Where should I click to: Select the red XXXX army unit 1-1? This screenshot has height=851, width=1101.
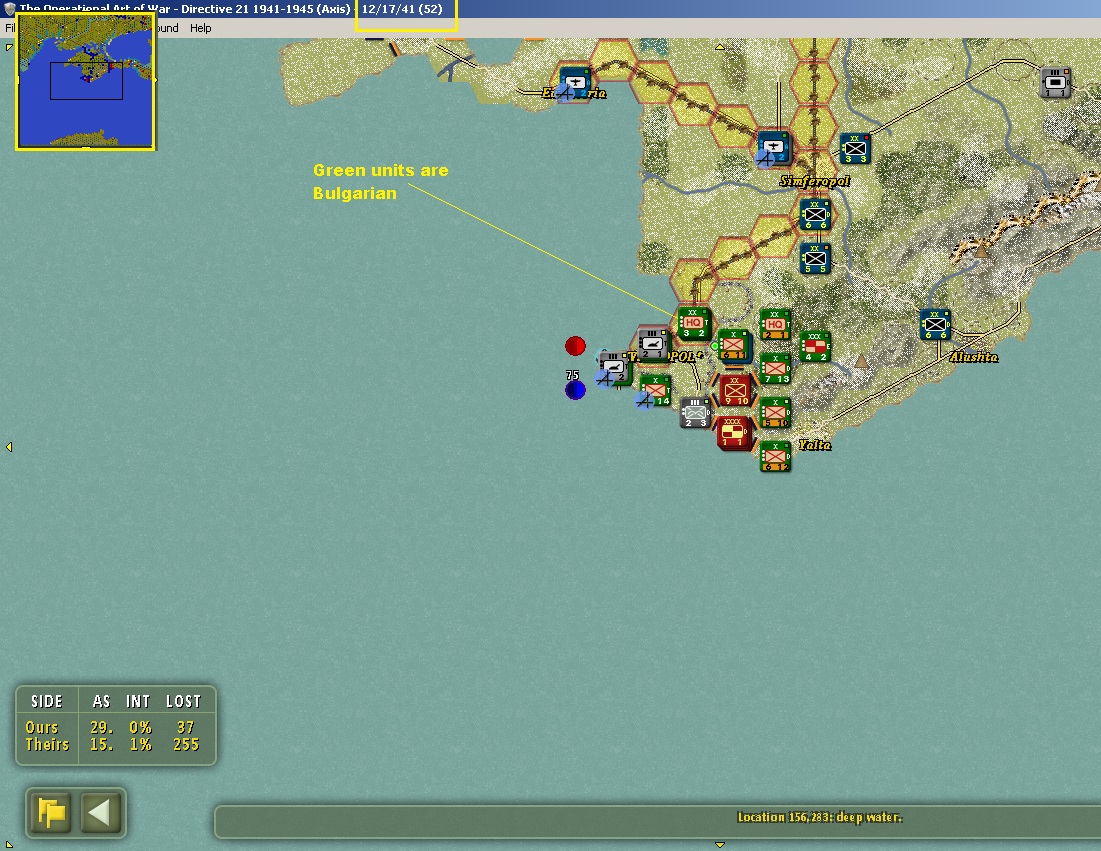(734, 433)
